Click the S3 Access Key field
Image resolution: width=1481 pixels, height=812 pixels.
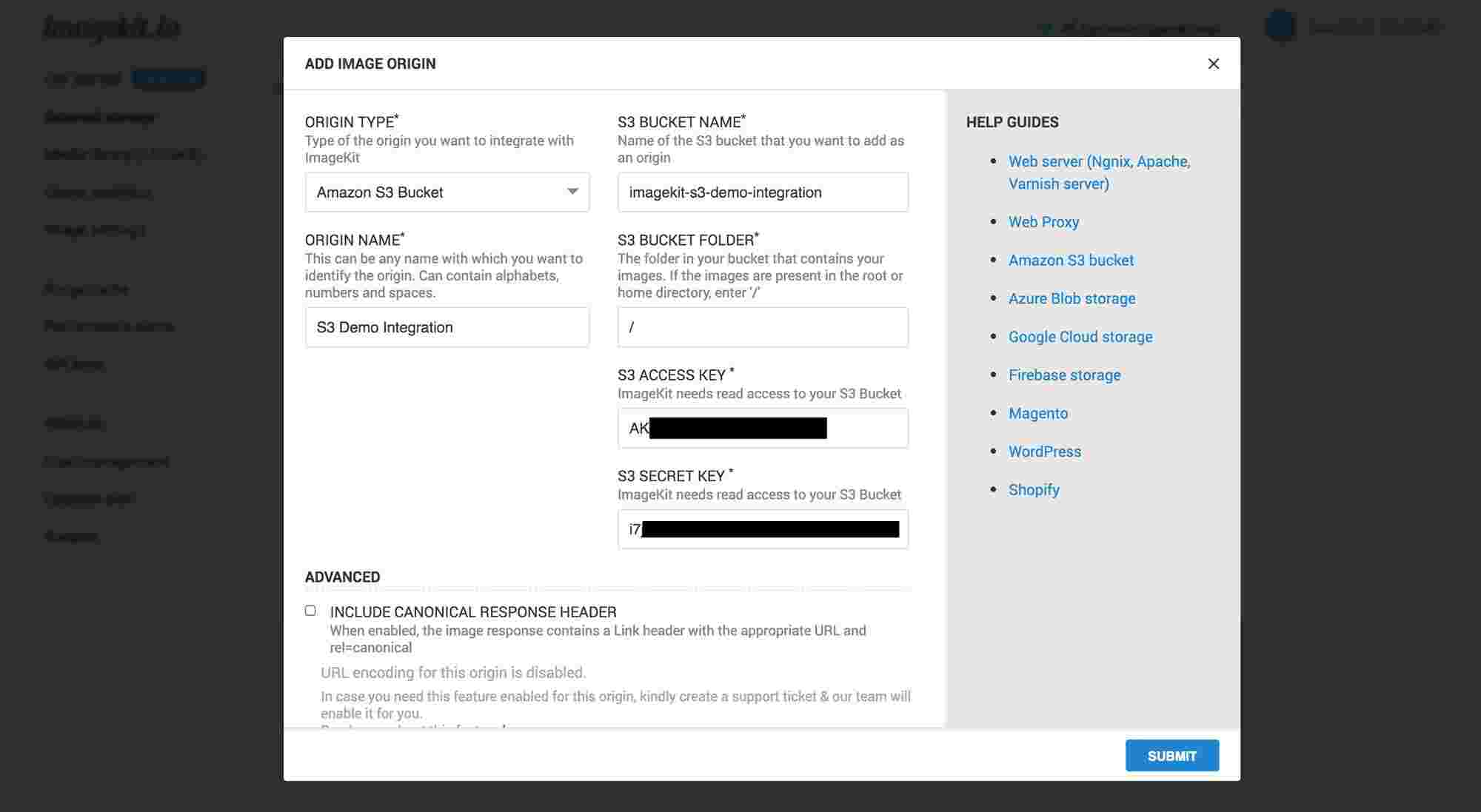763,427
